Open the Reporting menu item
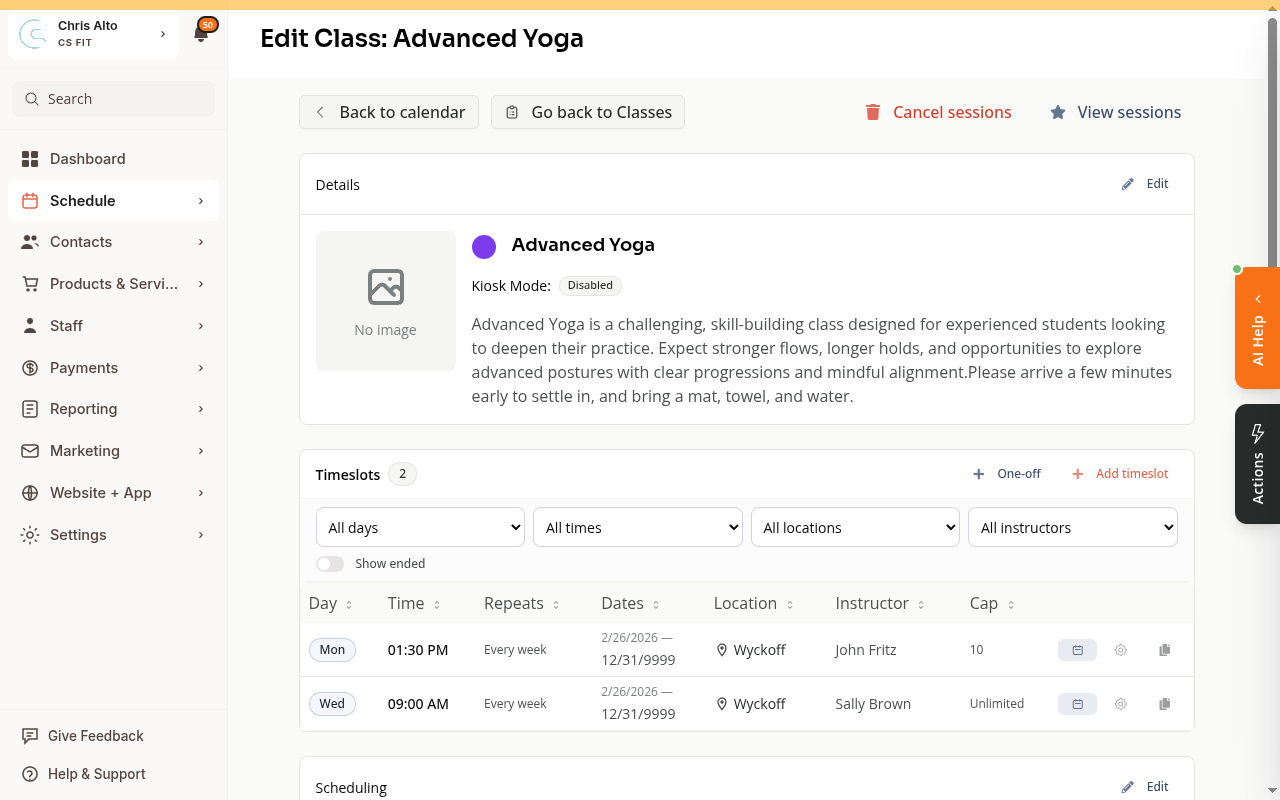This screenshot has width=1280, height=800. (x=113, y=409)
